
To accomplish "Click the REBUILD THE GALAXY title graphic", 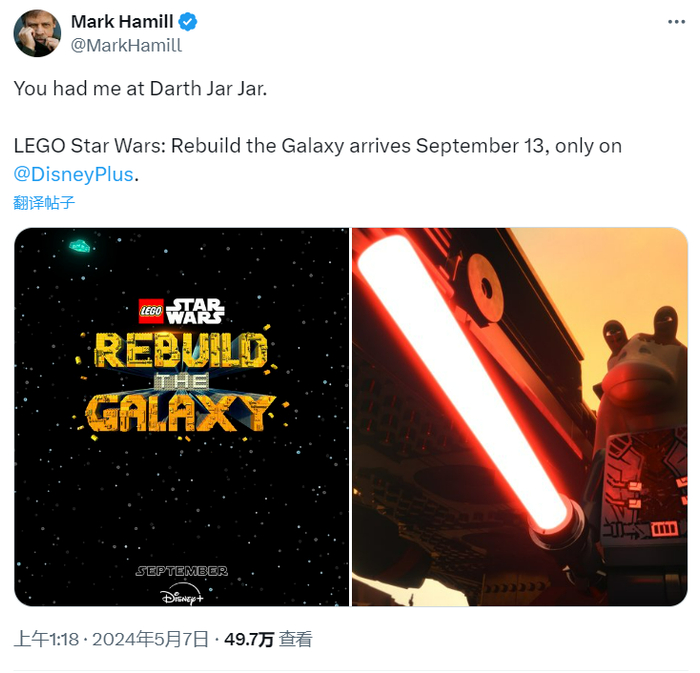I will click(x=180, y=382).
